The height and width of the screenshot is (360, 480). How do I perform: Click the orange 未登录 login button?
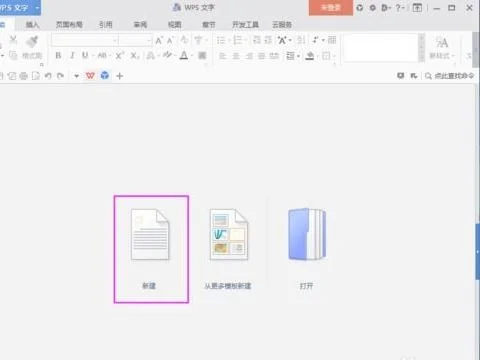[x=331, y=8]
